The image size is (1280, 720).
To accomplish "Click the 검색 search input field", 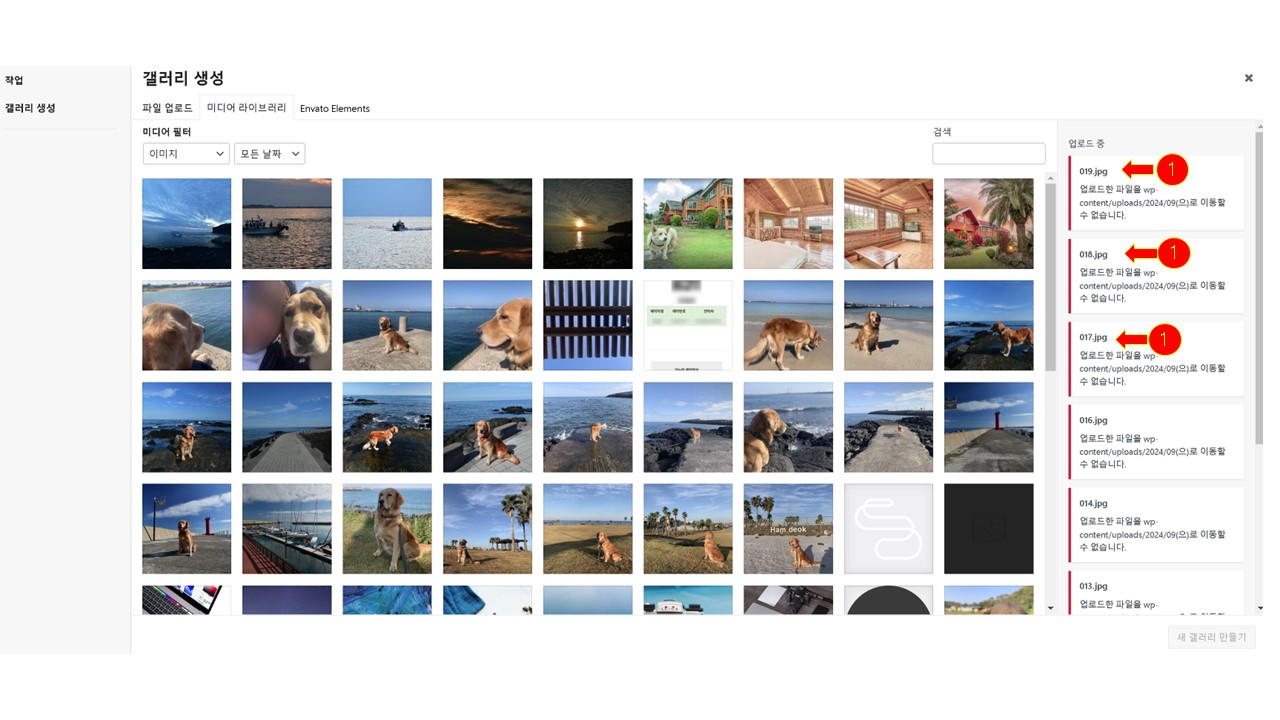I will 988,154.
